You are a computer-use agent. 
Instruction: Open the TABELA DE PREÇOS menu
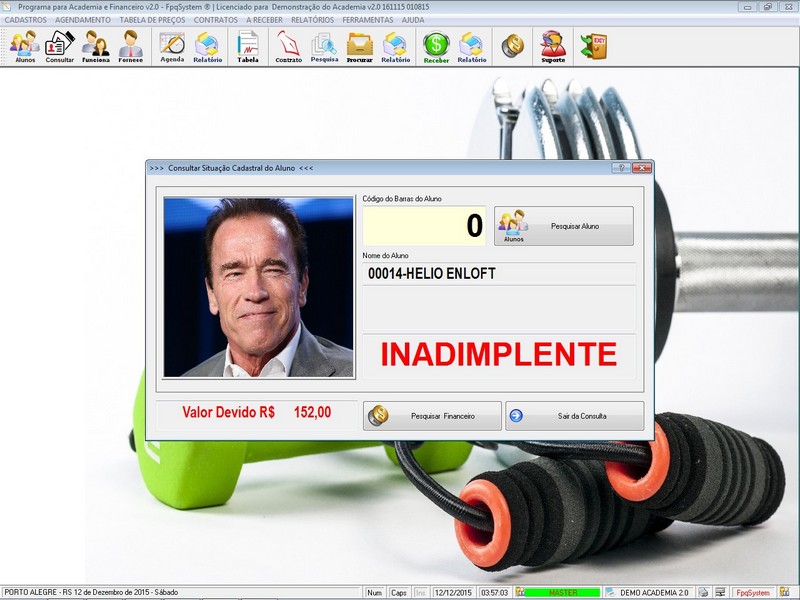[x=152, y=20]
